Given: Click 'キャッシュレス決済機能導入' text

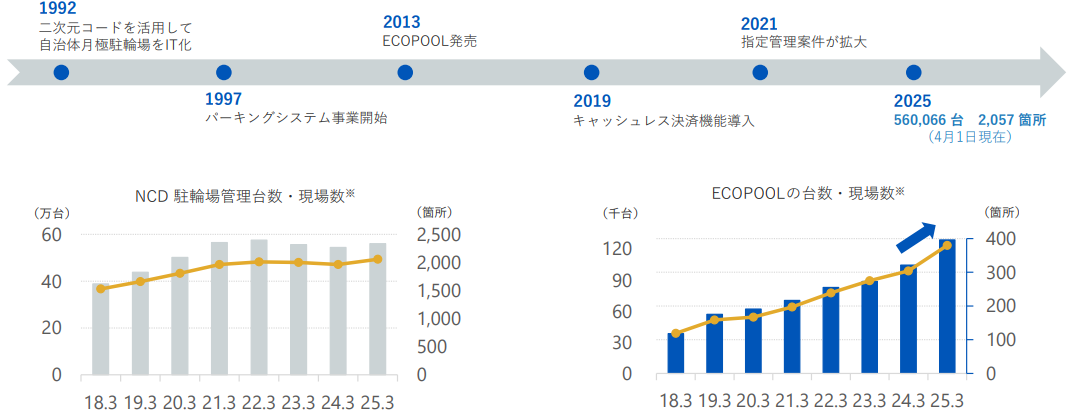Looking at the screenshot, I should point(664,121).
